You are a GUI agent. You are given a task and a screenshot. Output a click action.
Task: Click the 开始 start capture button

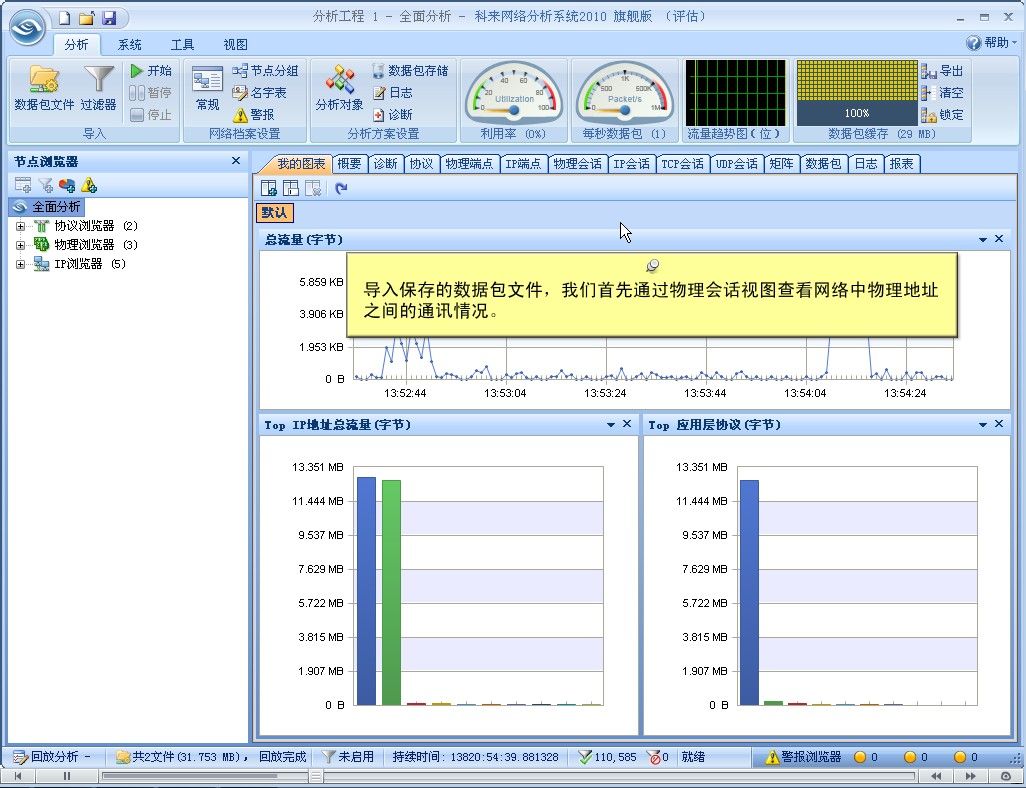[x=151, y=71]
